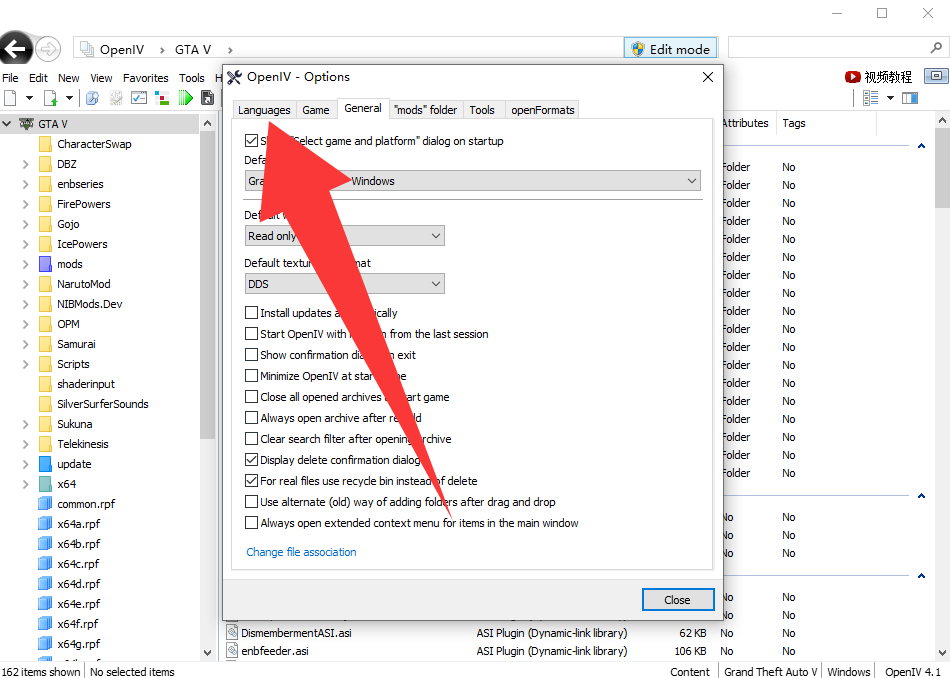
Task: Enable Install updates automatically checkbox
Action: click(x=251, y=313)
